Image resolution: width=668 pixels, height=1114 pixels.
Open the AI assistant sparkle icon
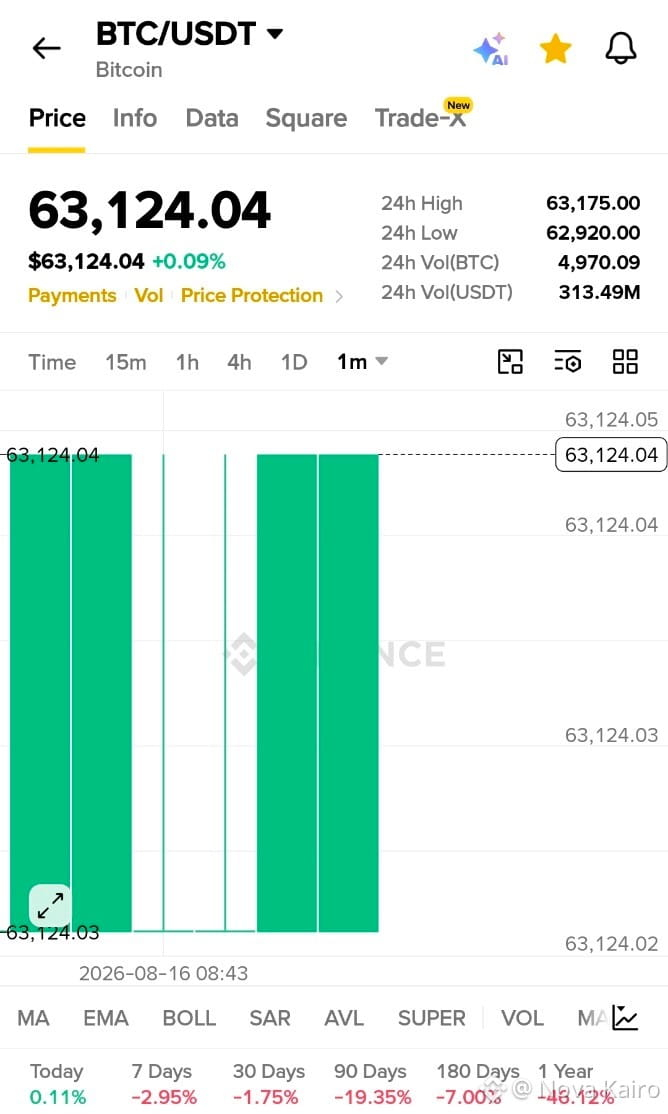tap(491, 49)
